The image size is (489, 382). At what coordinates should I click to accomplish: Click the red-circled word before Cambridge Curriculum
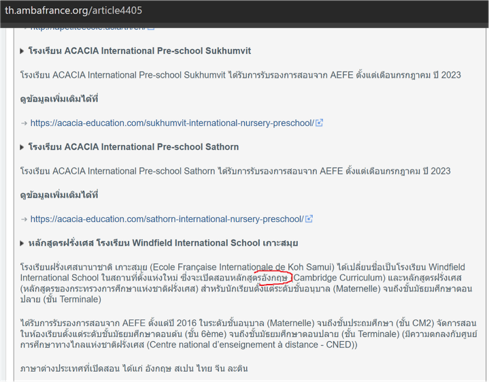click(274, 278)
